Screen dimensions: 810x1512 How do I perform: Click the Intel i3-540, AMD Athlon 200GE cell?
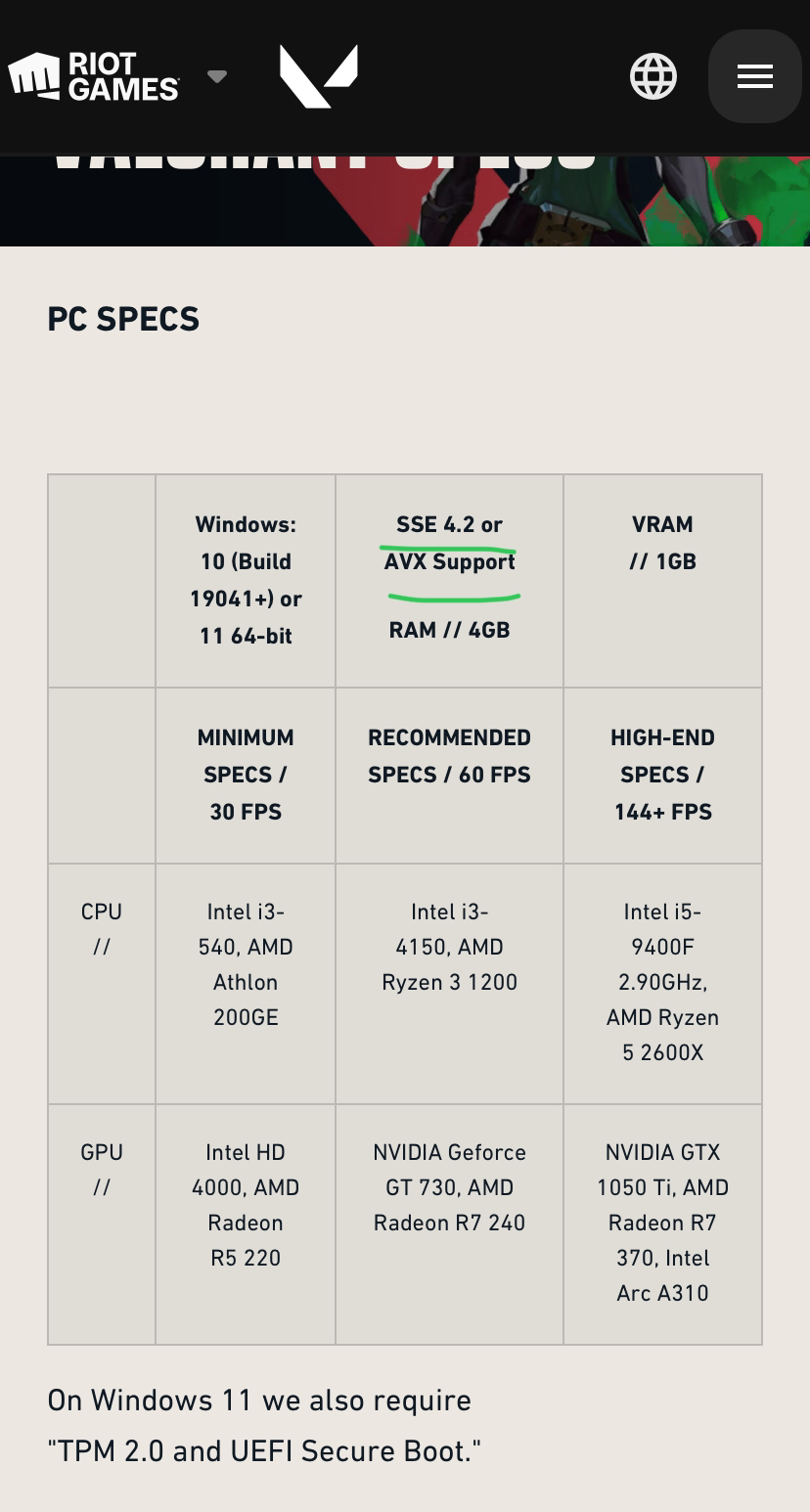[x=246, y=964]
